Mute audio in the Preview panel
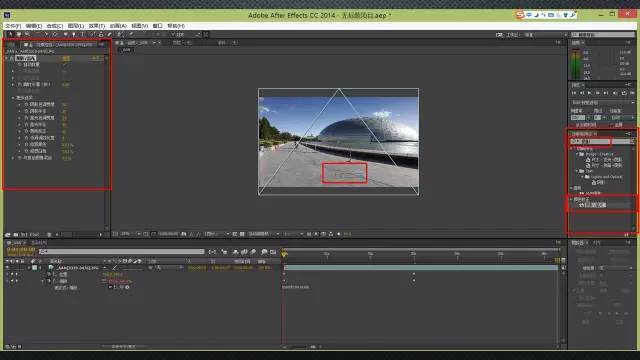Screen dimensions: 640x360 tap(615, 93)
